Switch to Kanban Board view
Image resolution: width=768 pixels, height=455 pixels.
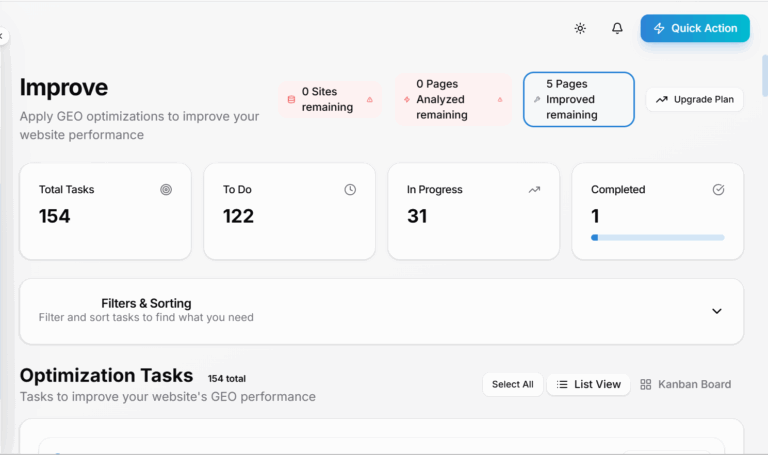(x=685, y=384)
